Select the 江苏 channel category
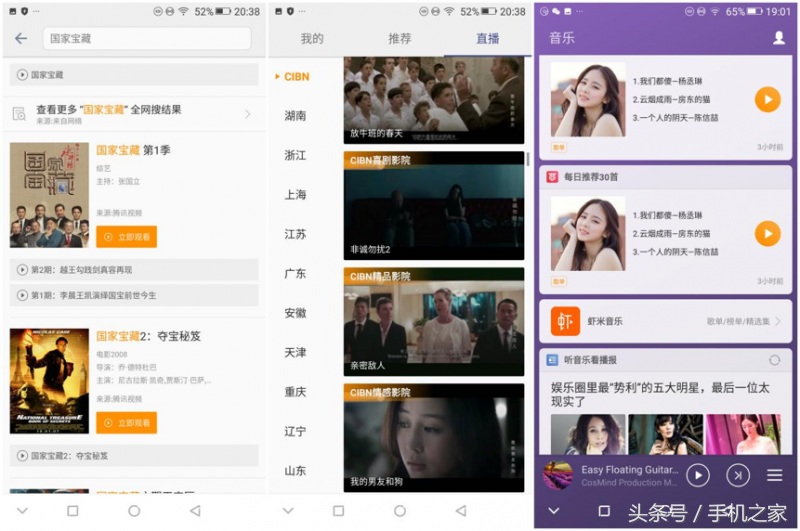 pos(295,234)
